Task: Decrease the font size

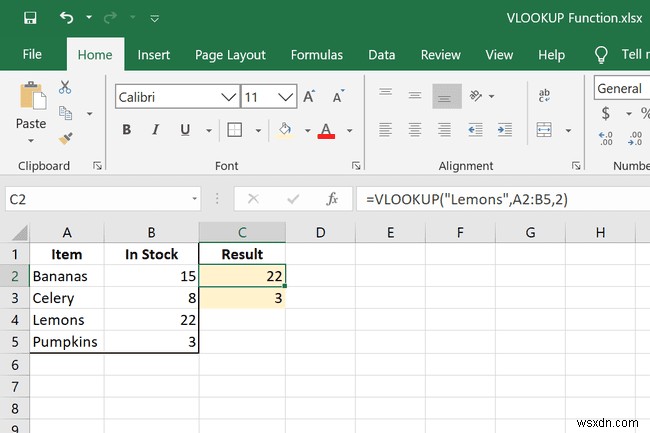Action: coord(338,97)
